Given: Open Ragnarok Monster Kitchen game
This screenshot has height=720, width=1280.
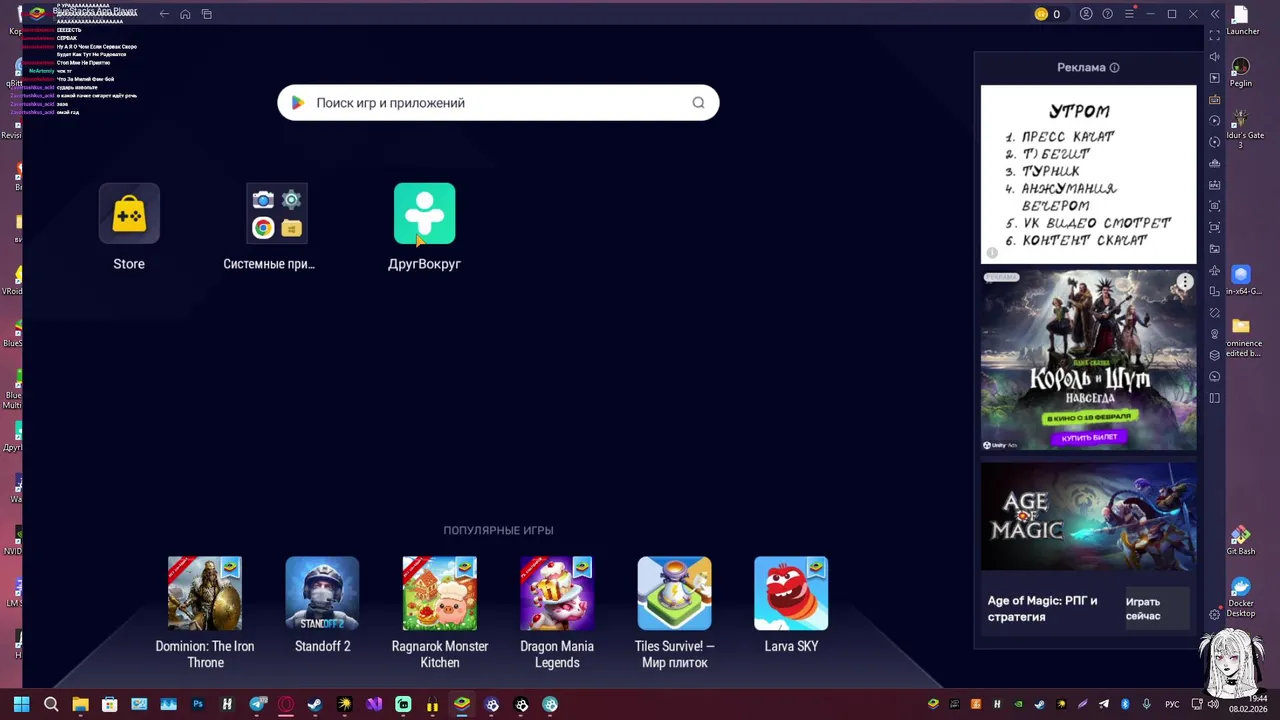Looking at the screenshot, I should pos(440,612).
